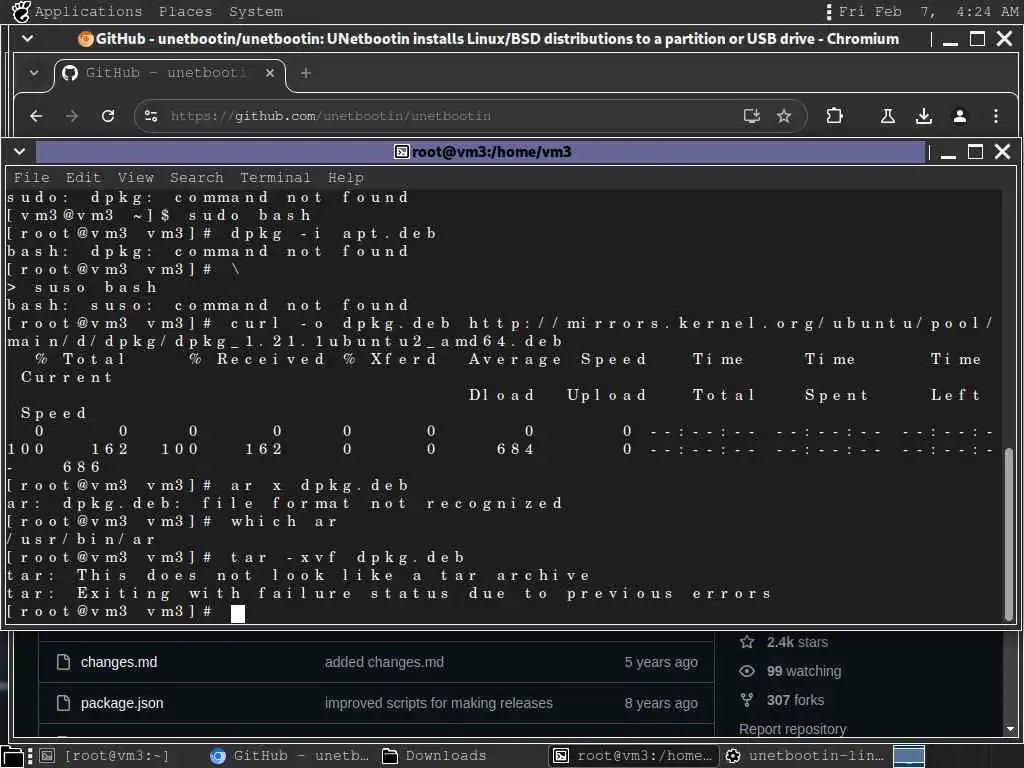Open the Applications menu
The height and width of the screenshot is (768, 1024).
pos(88,12)
